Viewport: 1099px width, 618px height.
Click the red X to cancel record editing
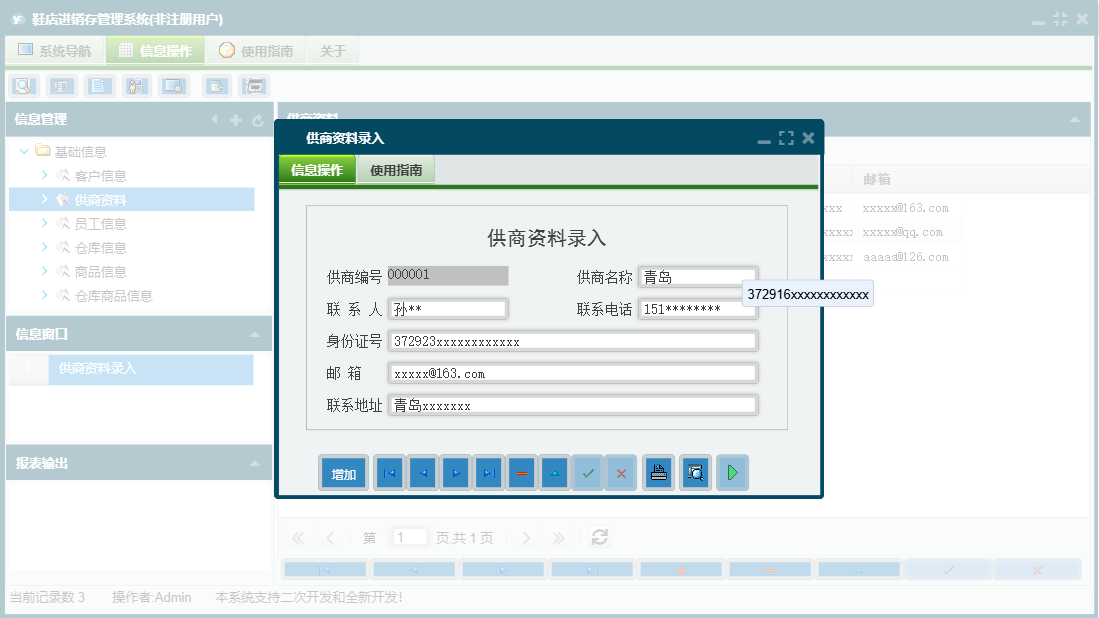pyautogui.click(x=621, y=472)
